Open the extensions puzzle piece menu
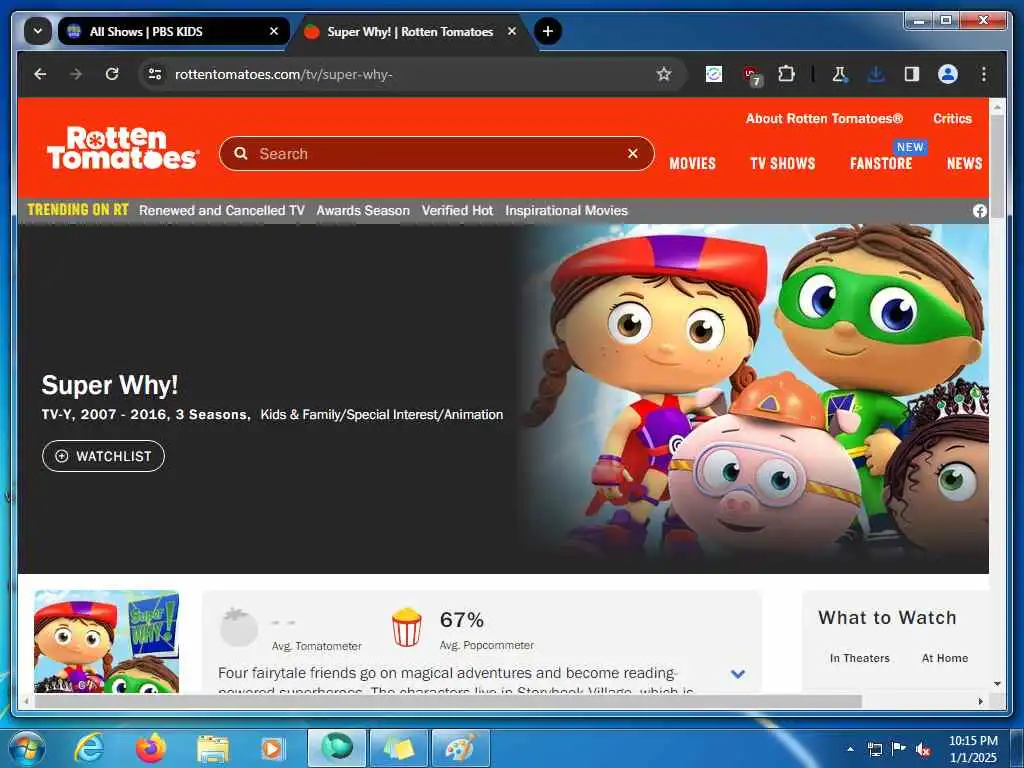 click(786, 74)
